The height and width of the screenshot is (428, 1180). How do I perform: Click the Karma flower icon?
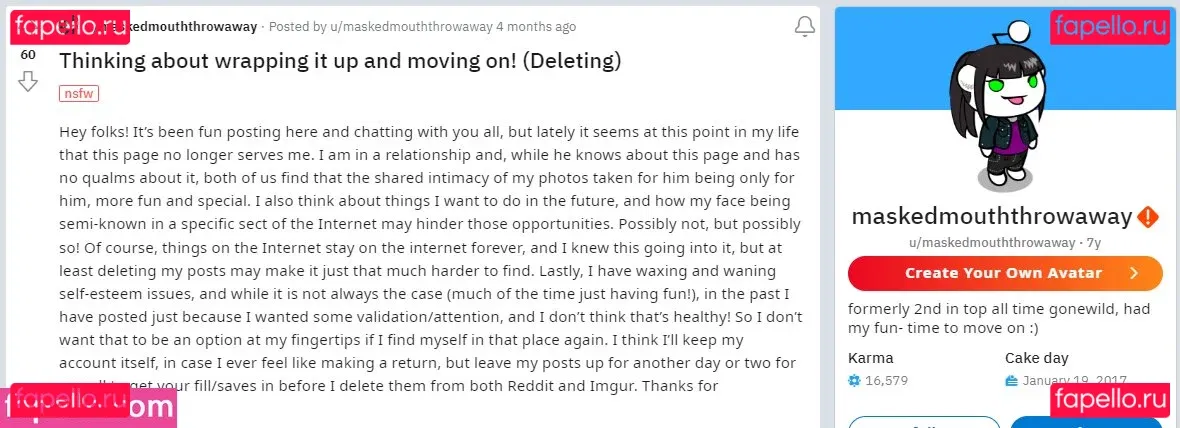point(854,380)
